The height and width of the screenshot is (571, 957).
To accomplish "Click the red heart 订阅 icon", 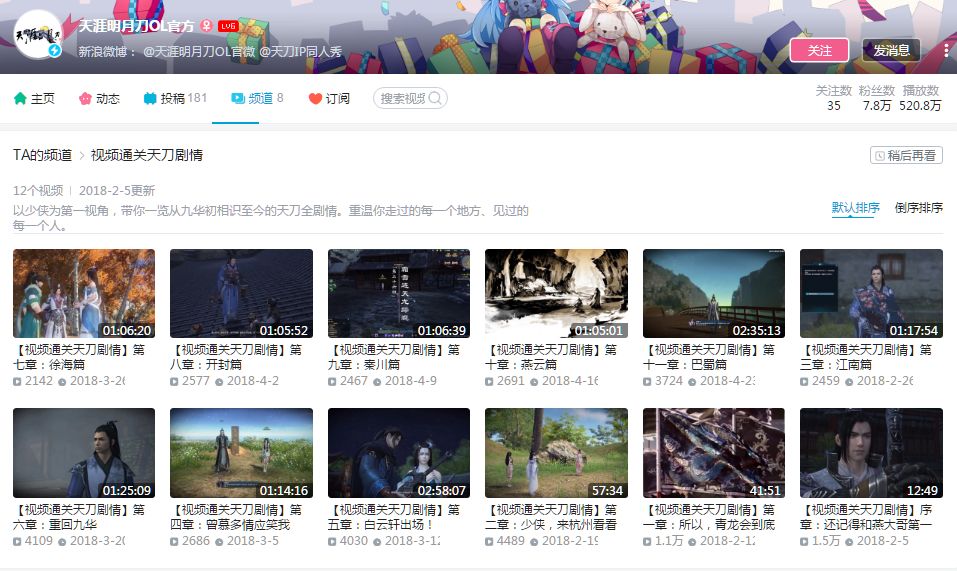I will point(315,98).
